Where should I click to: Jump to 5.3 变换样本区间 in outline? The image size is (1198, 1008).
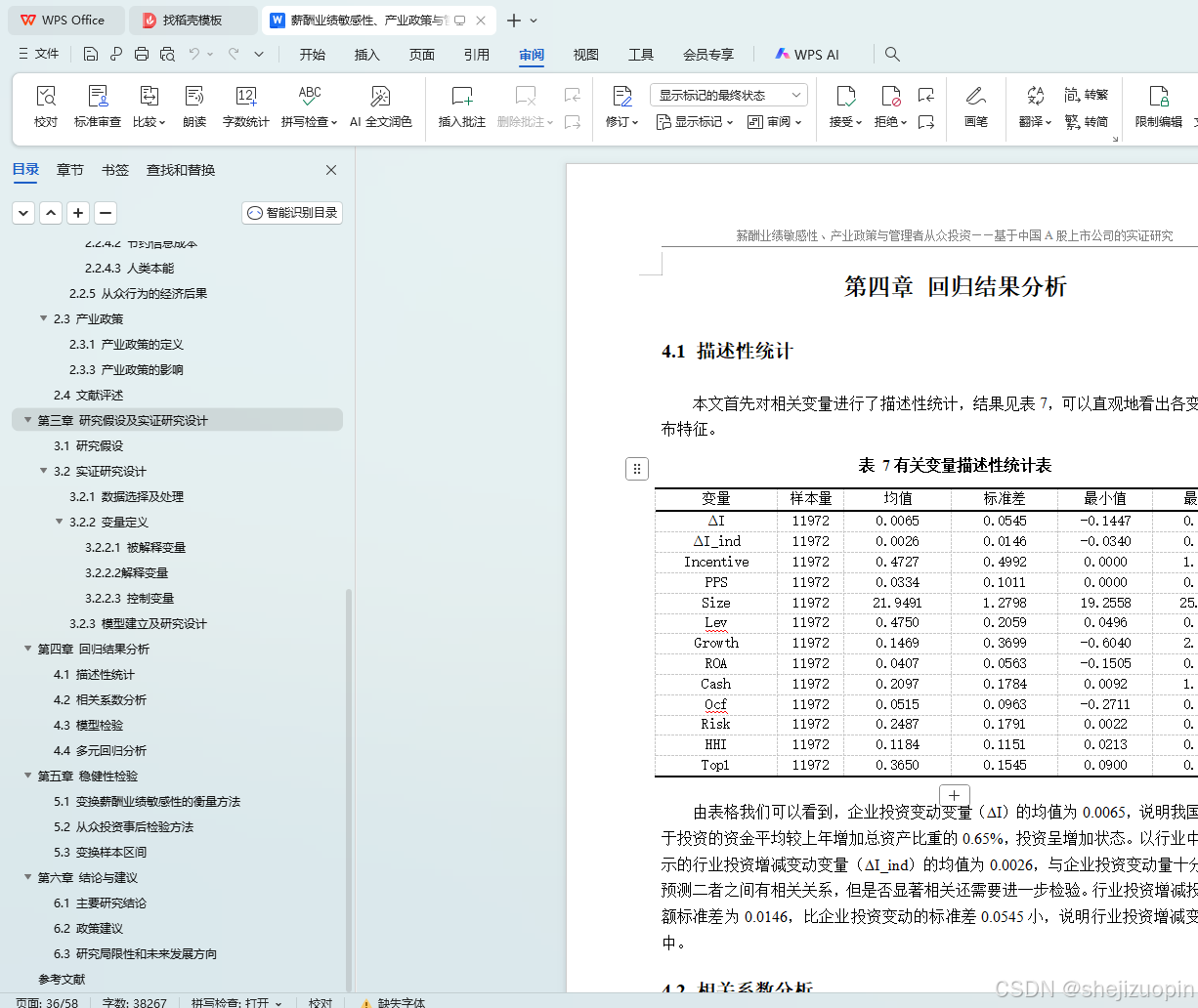click(x=100, y=852)
